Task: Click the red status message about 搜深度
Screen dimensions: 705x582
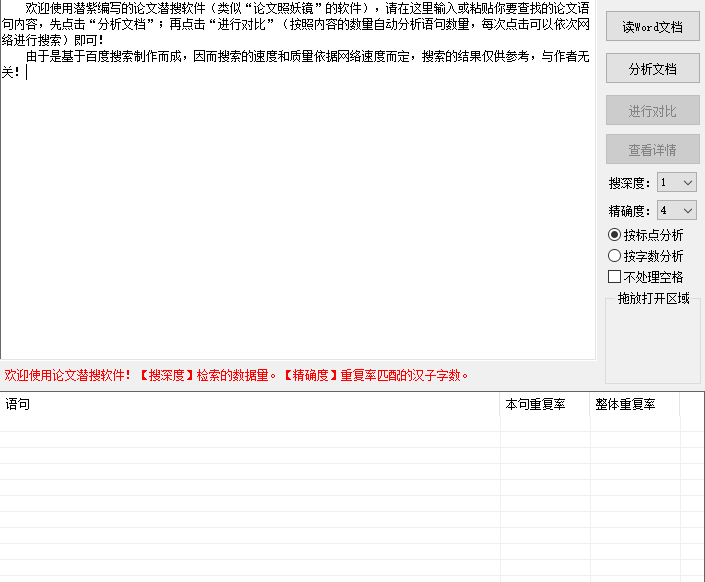Action: click(x=236, y=375)
